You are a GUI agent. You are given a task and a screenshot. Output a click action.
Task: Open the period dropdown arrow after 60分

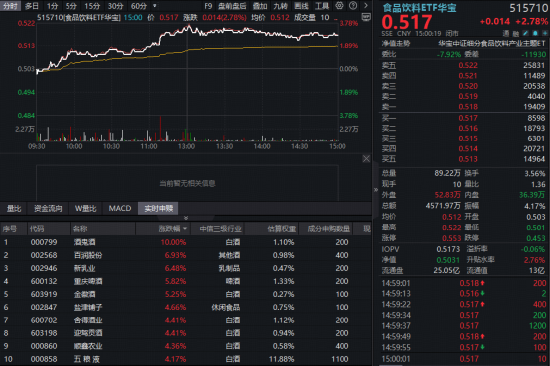point(155,6)
